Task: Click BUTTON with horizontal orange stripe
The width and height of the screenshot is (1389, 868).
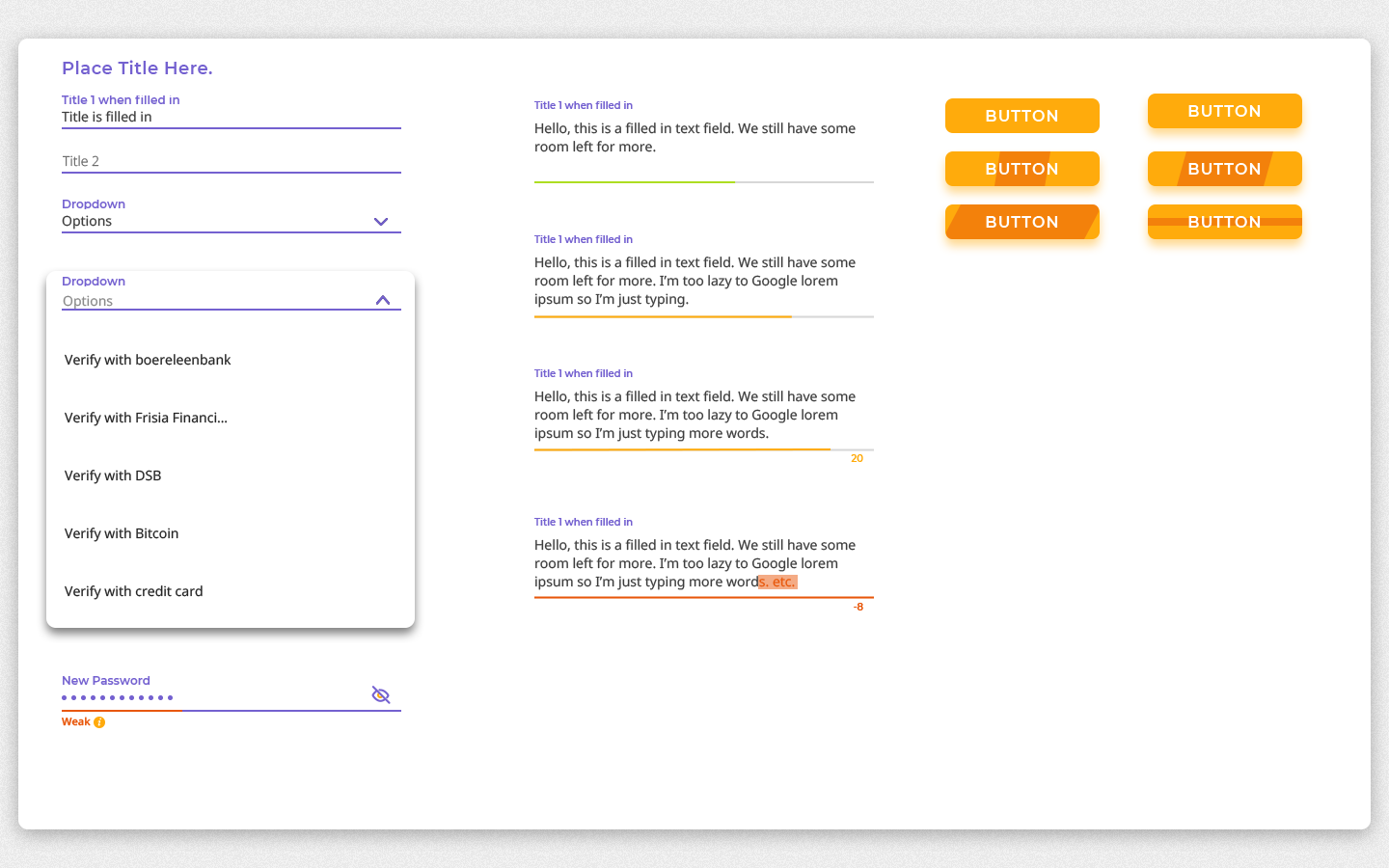Action: coord(1225,222)
